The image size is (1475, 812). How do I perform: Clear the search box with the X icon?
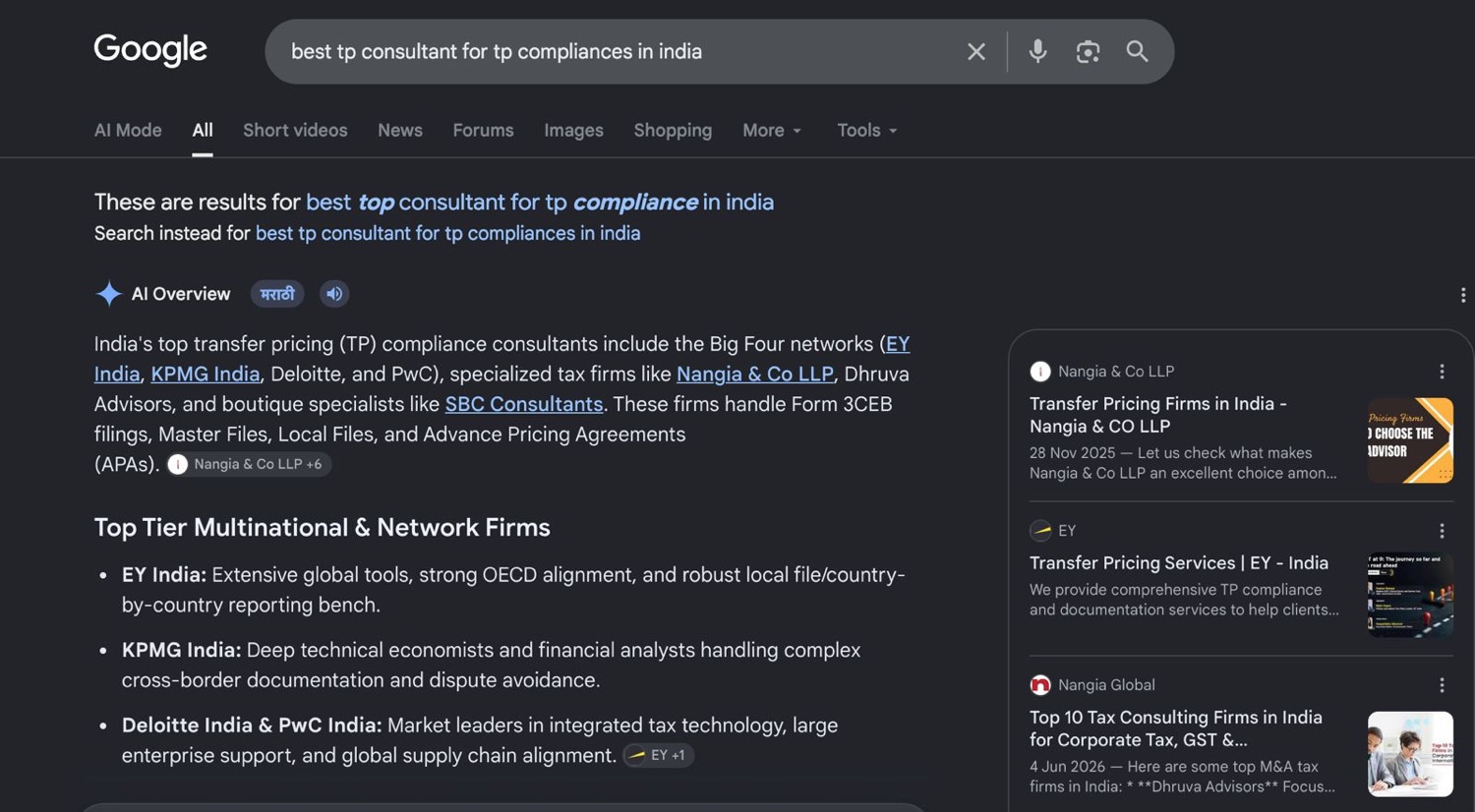click(975, 51)
